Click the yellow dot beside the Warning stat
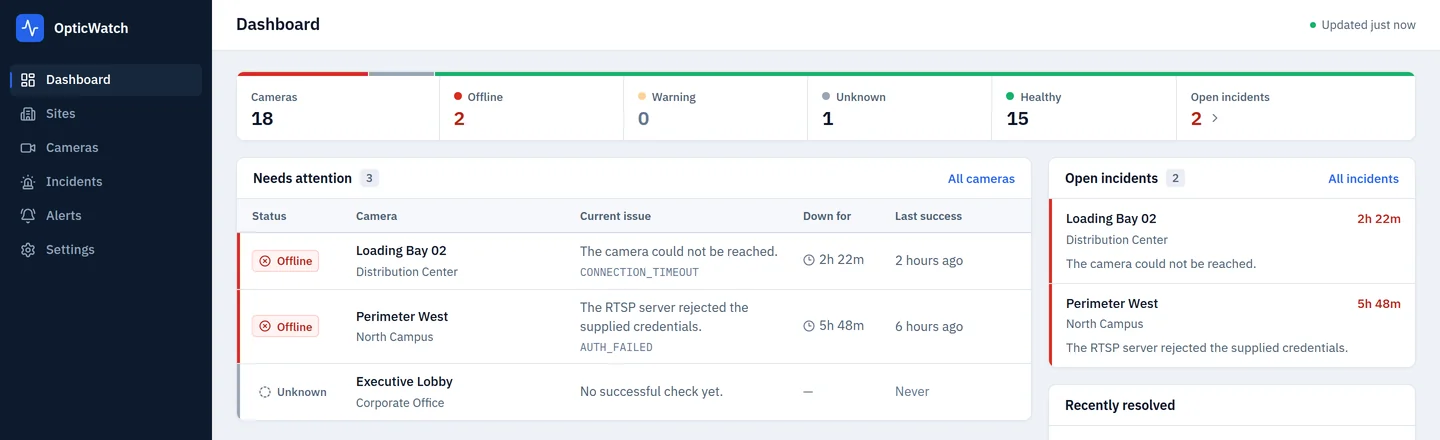The image size is (1440, 440). (642, 96)
